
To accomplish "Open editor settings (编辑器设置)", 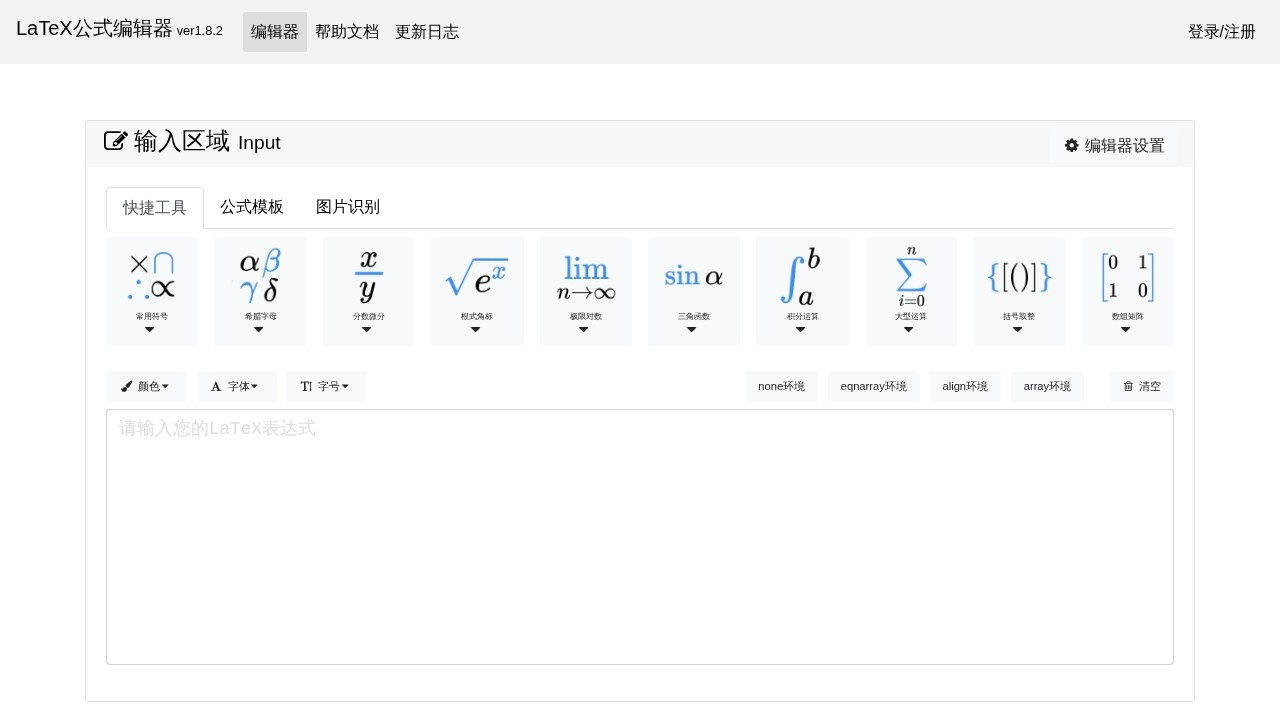I will (x=1114, y=146).
